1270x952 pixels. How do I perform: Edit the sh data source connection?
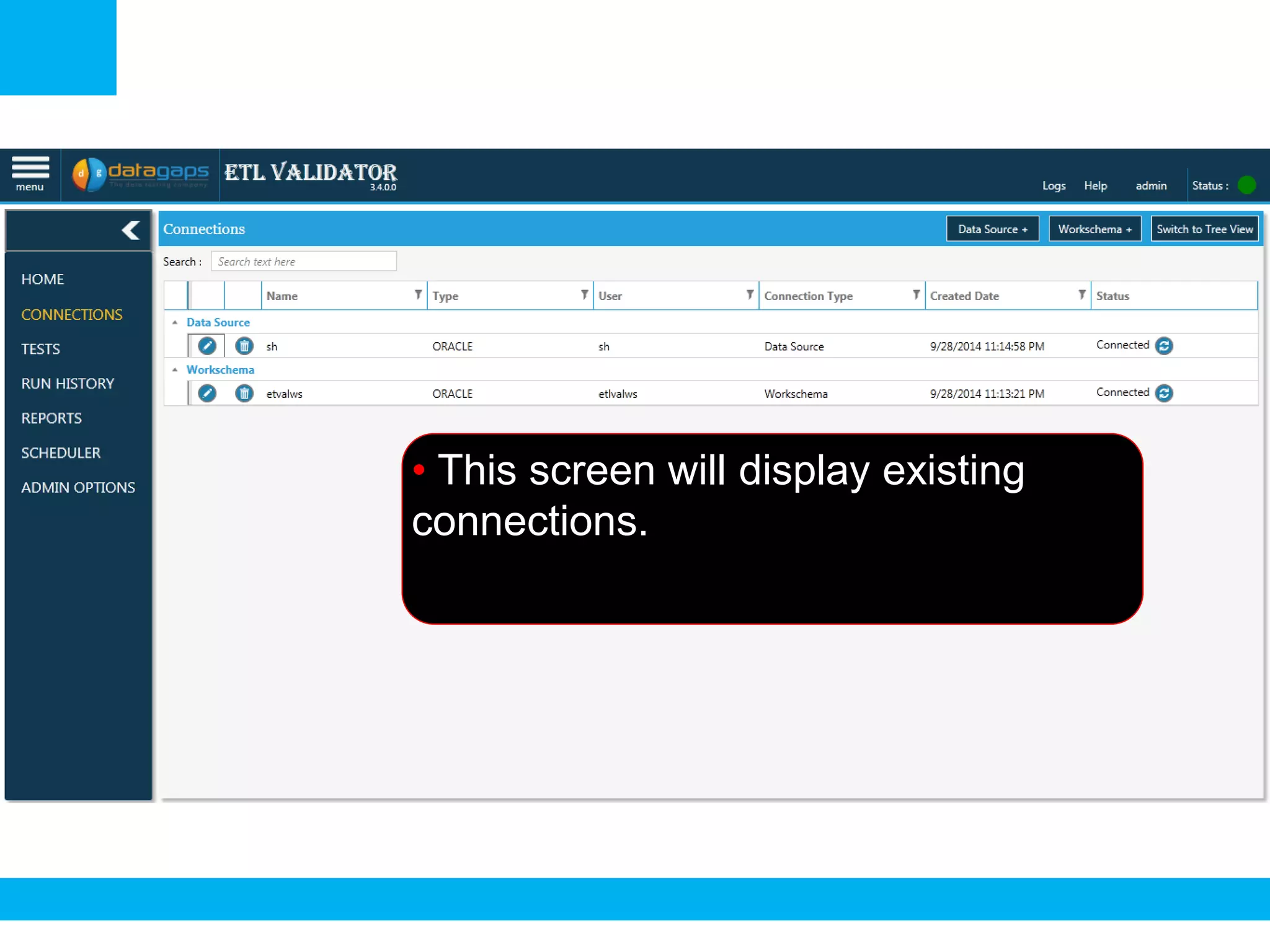[207, 346]
